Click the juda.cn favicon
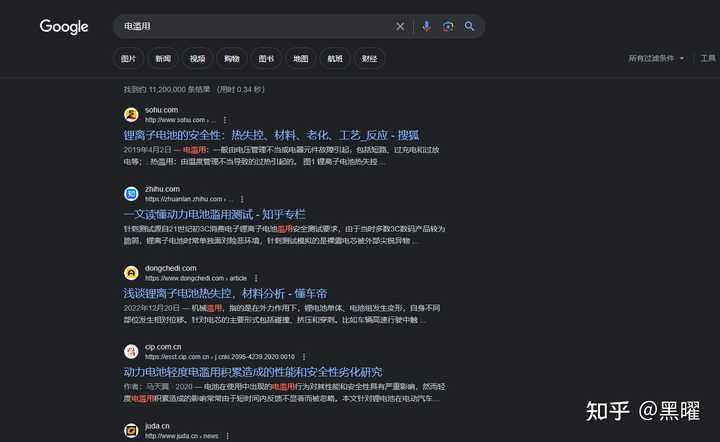 pos(131,431)
